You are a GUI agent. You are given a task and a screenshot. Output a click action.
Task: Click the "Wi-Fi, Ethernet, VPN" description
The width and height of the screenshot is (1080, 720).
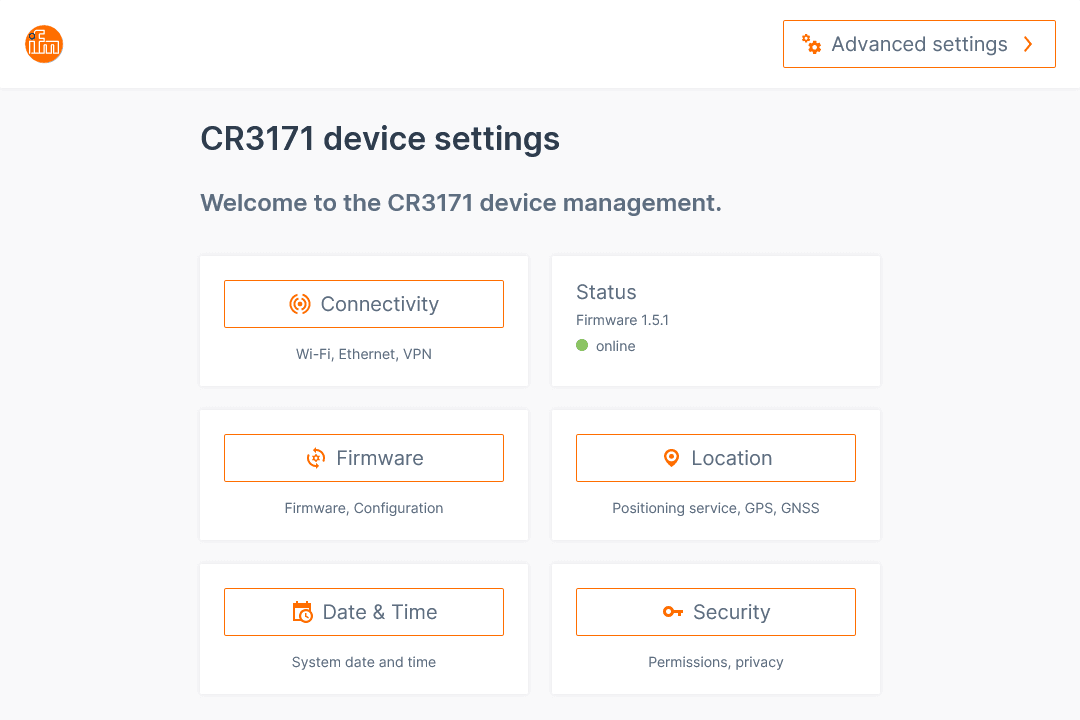tap(364, 354)
